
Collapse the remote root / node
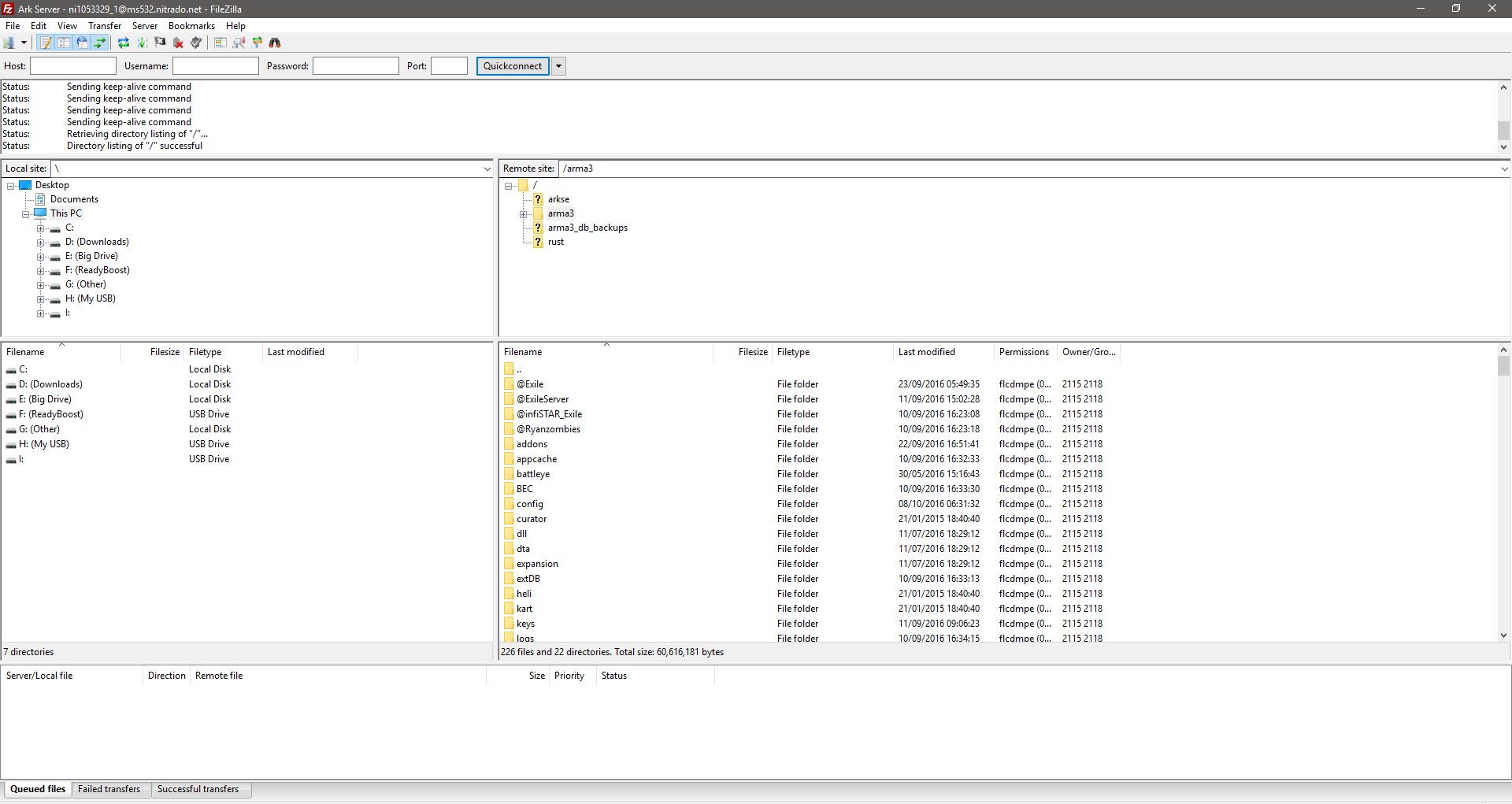pos(509,186)
